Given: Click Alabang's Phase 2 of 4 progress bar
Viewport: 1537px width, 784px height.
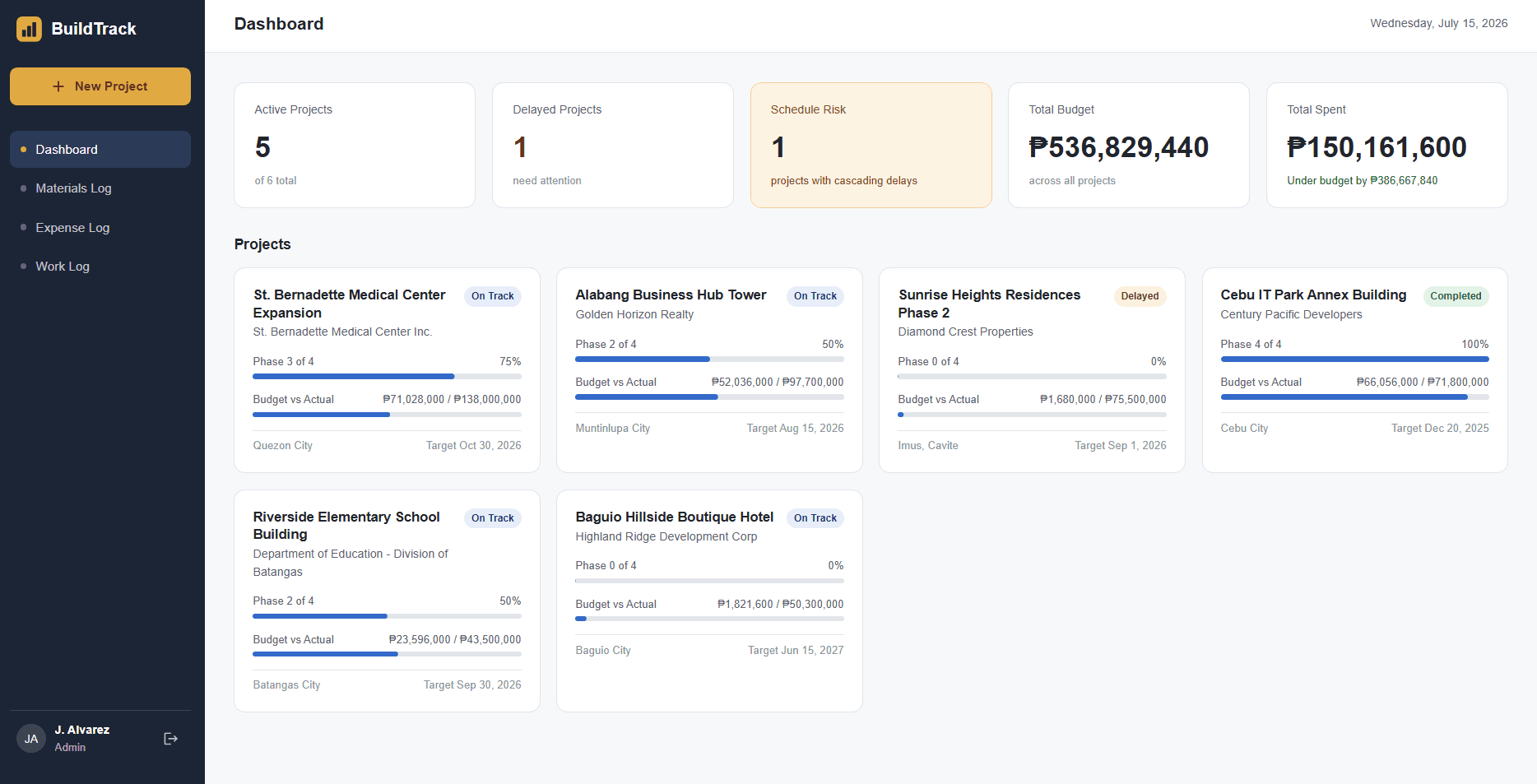Looking at the screenshot, I should point(709,360).
